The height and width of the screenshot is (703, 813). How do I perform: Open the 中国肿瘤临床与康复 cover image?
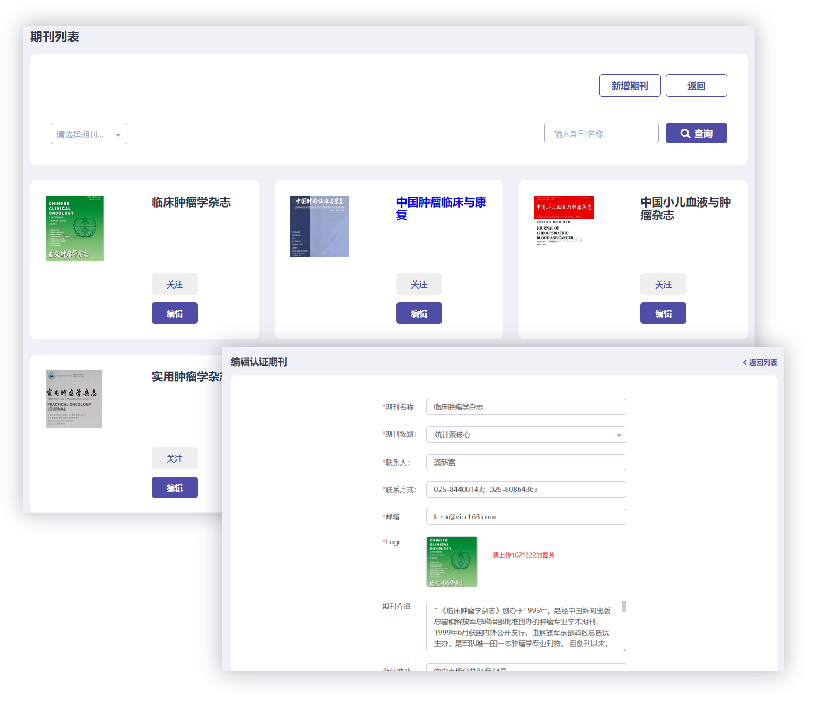[x=319, y=226]
